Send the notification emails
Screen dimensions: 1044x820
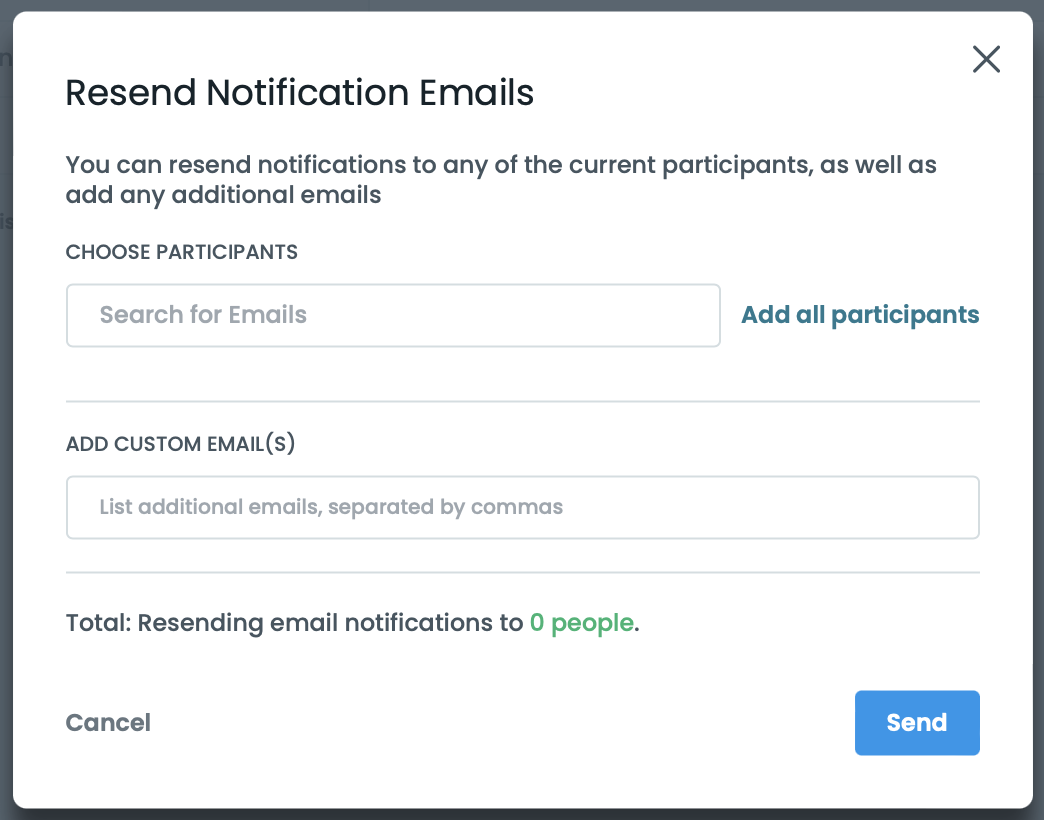(916, 723)
